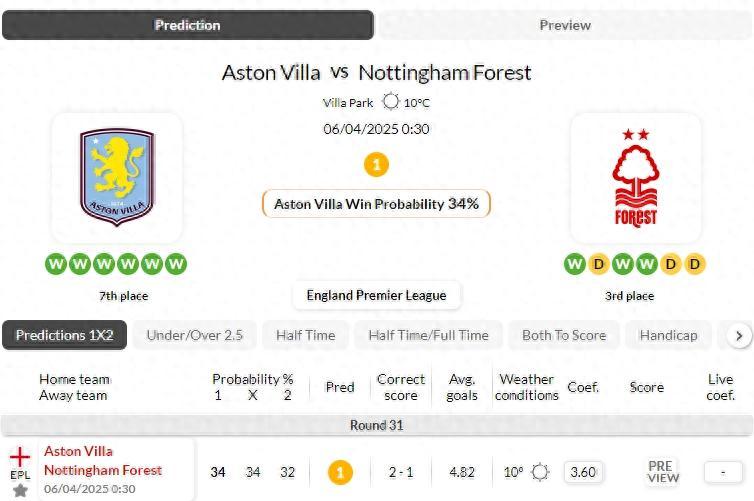Viewport: 754px width, 501px height.
Task: Click the weather icon in the match row
Action: pos(540,472)
